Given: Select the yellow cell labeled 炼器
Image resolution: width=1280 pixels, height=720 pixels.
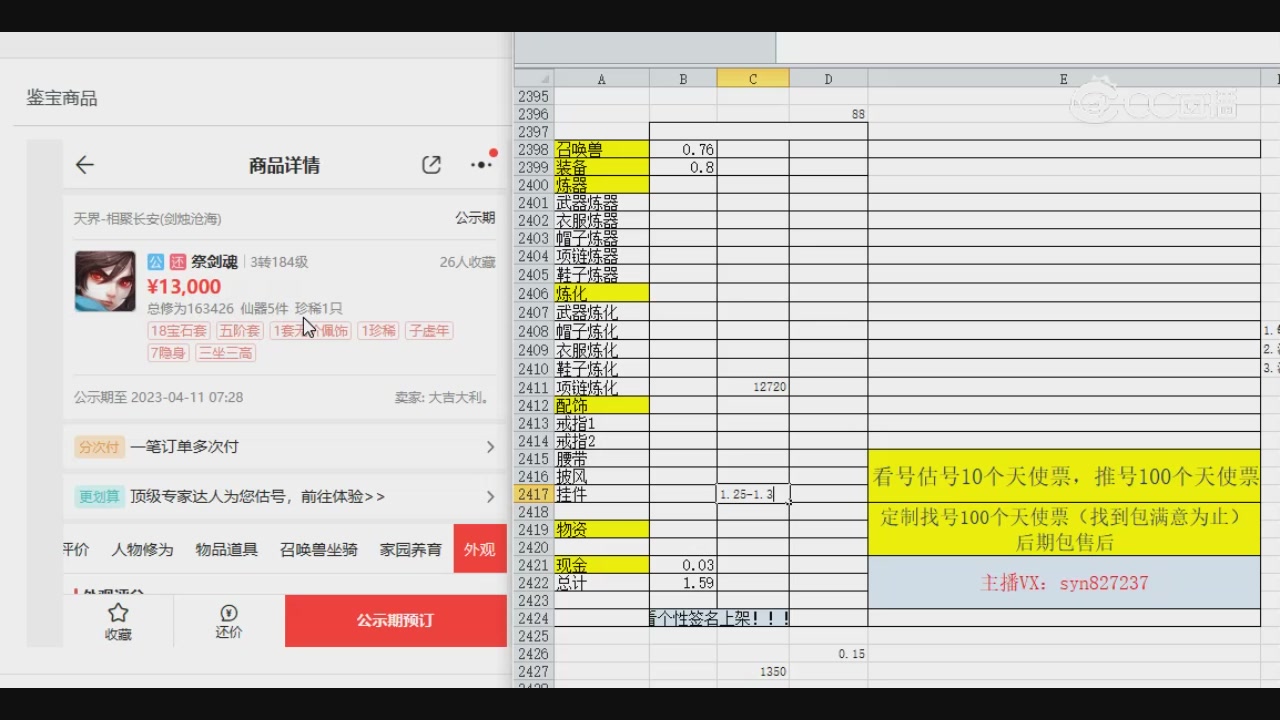Looking at the screenshot, I should click(602, 185).
